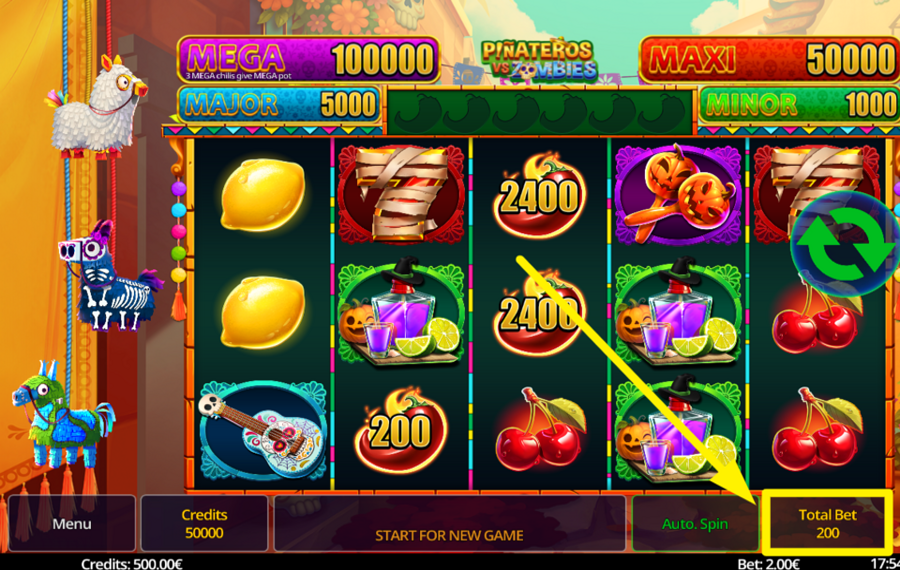Click the Piñateros vs Zombies logo
900x570 pixels.
click(538, 61)
